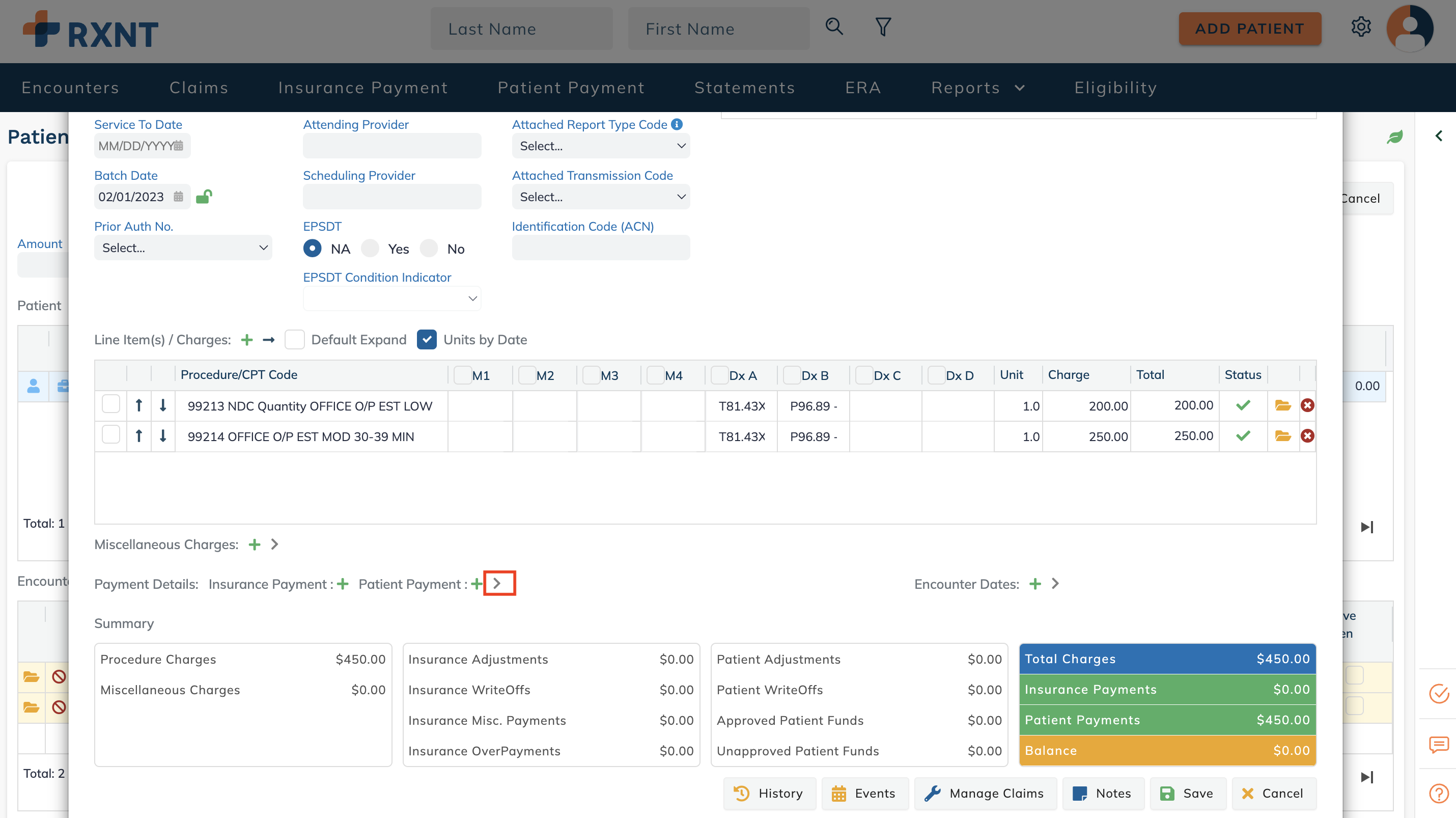Image resolution: width=1456 pixels, height=818 pixels.
Task: Open the Statements tab
Action: (x=744, y=88)
